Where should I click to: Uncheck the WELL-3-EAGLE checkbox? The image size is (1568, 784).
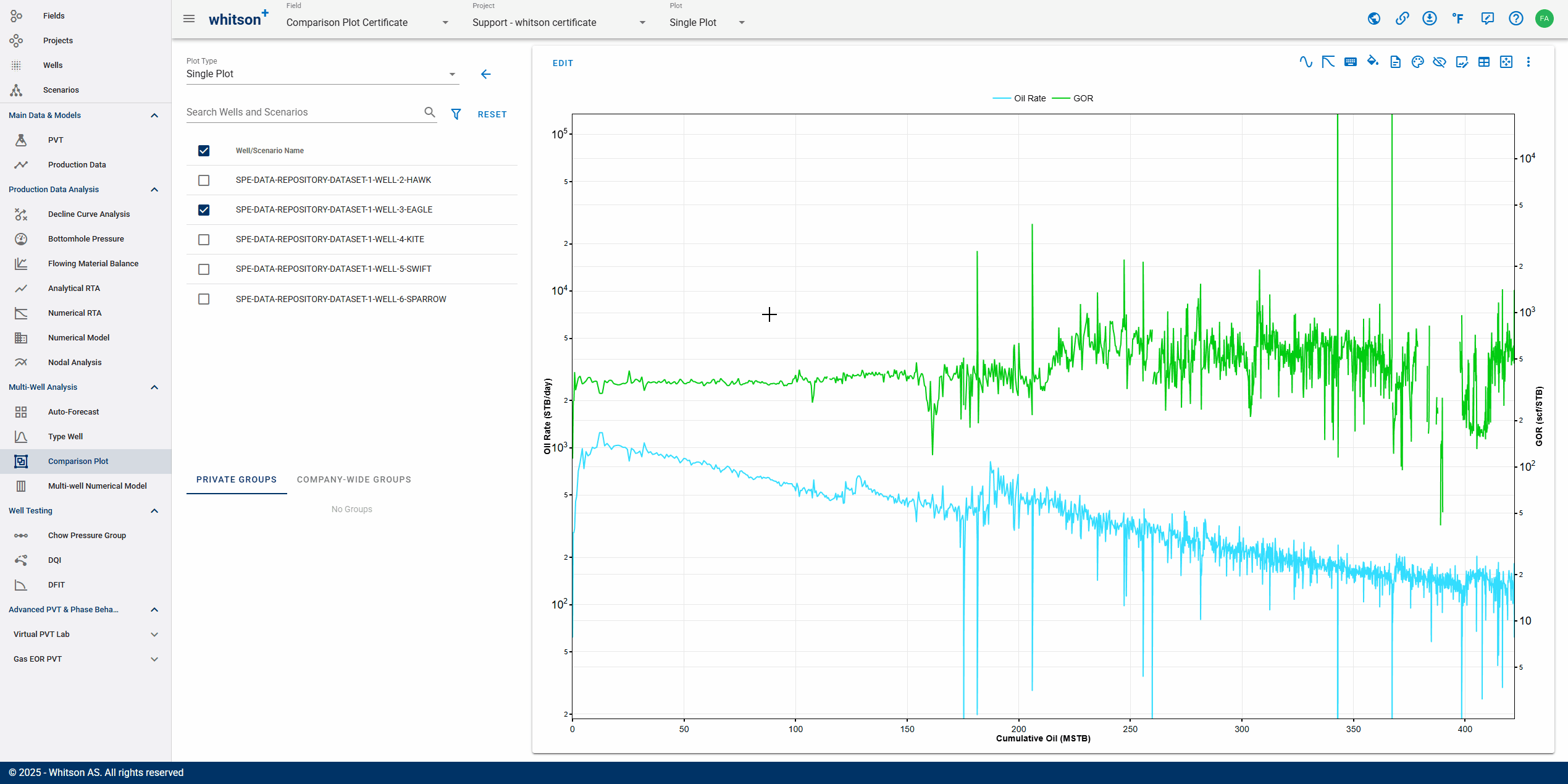coord(204,210)
